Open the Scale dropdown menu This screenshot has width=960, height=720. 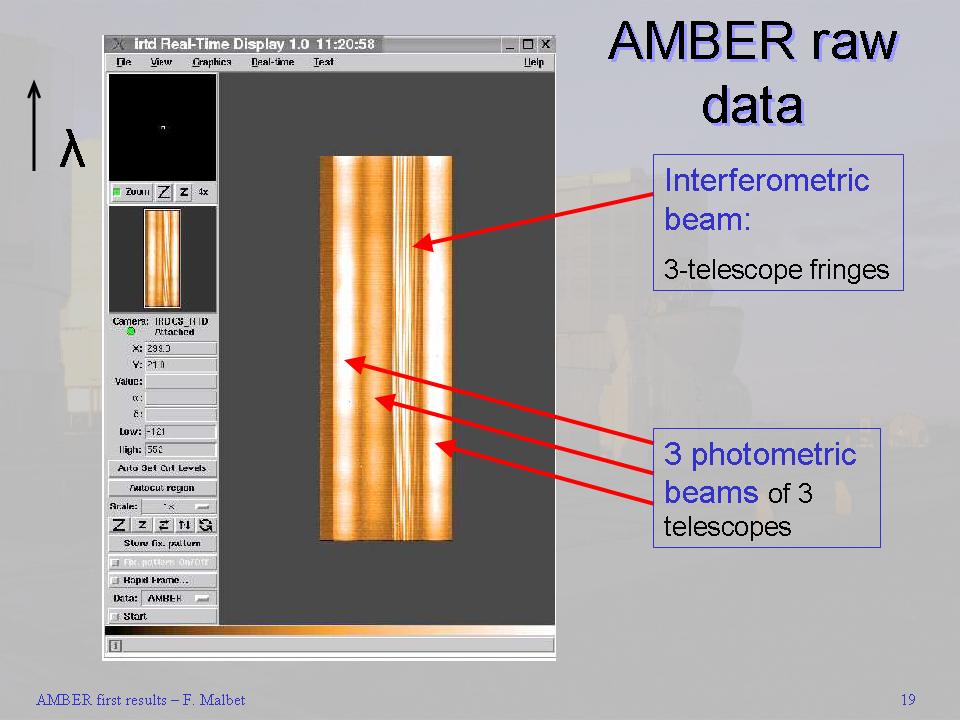pos(178,507)
